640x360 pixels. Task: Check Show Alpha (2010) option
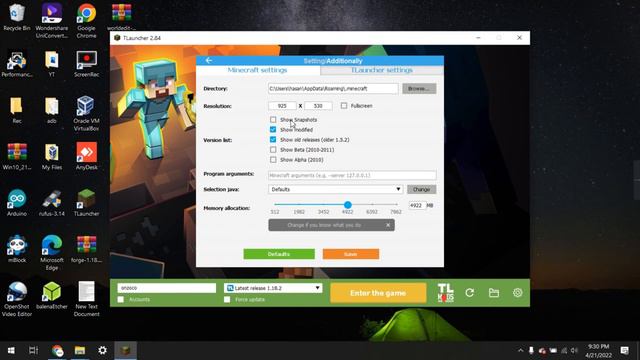tap(273, 160)
